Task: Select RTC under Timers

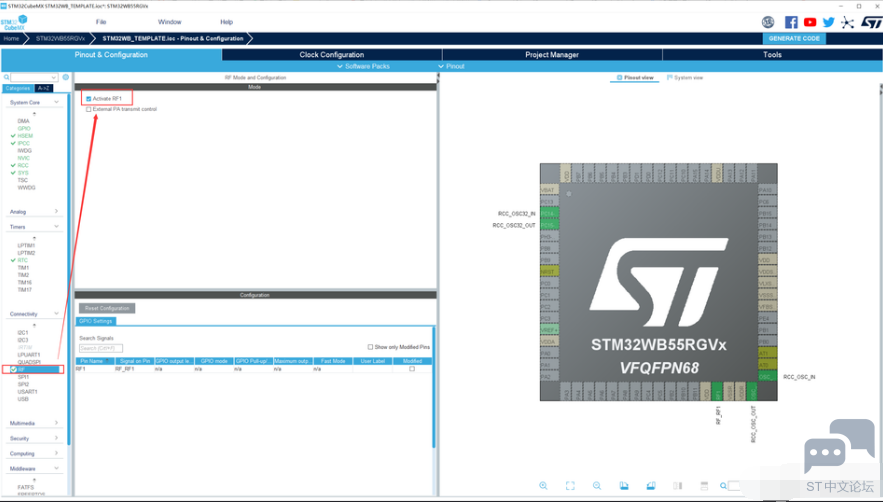Action: click(23, 260)
